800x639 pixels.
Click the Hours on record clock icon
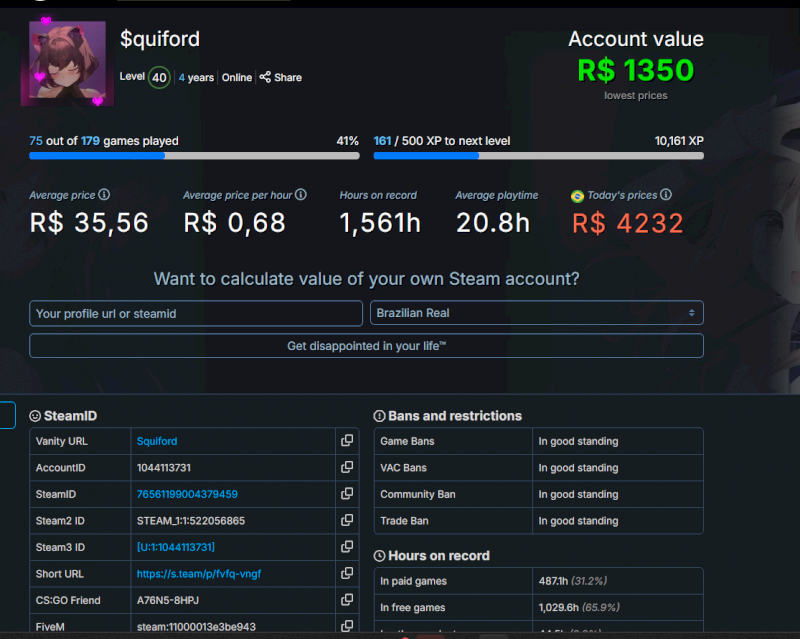pos(380,556)
